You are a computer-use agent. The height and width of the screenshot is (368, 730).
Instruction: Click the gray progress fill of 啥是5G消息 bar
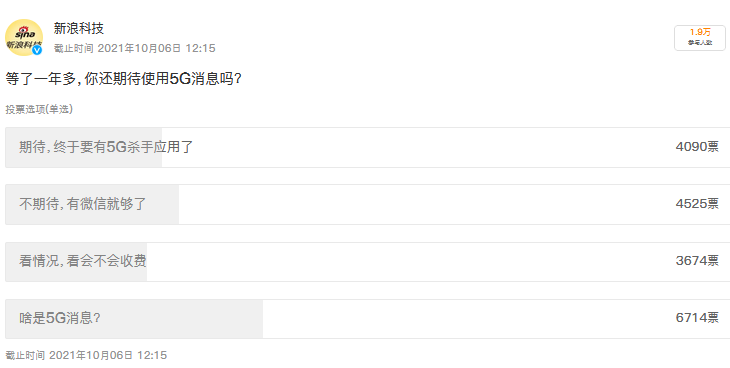click(134, 319)
